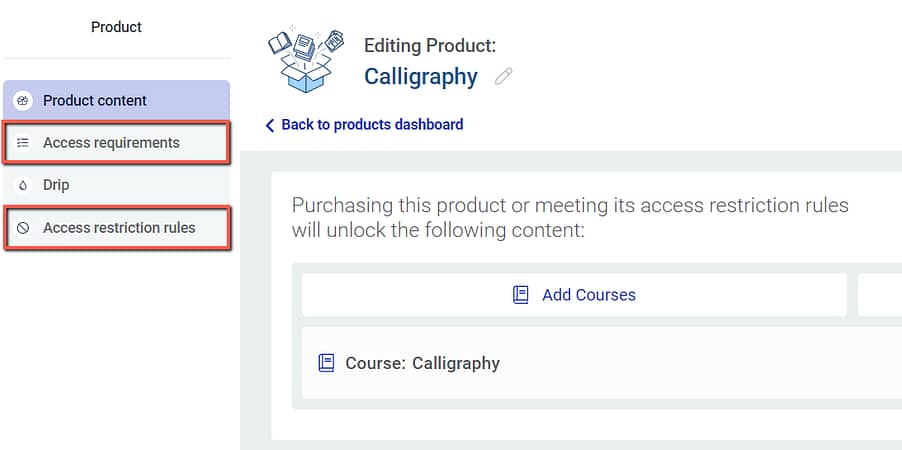Screen dimensions: 902x450
Task: Click the book icon of Course: Calligraphy
Action: click(326, 363)
